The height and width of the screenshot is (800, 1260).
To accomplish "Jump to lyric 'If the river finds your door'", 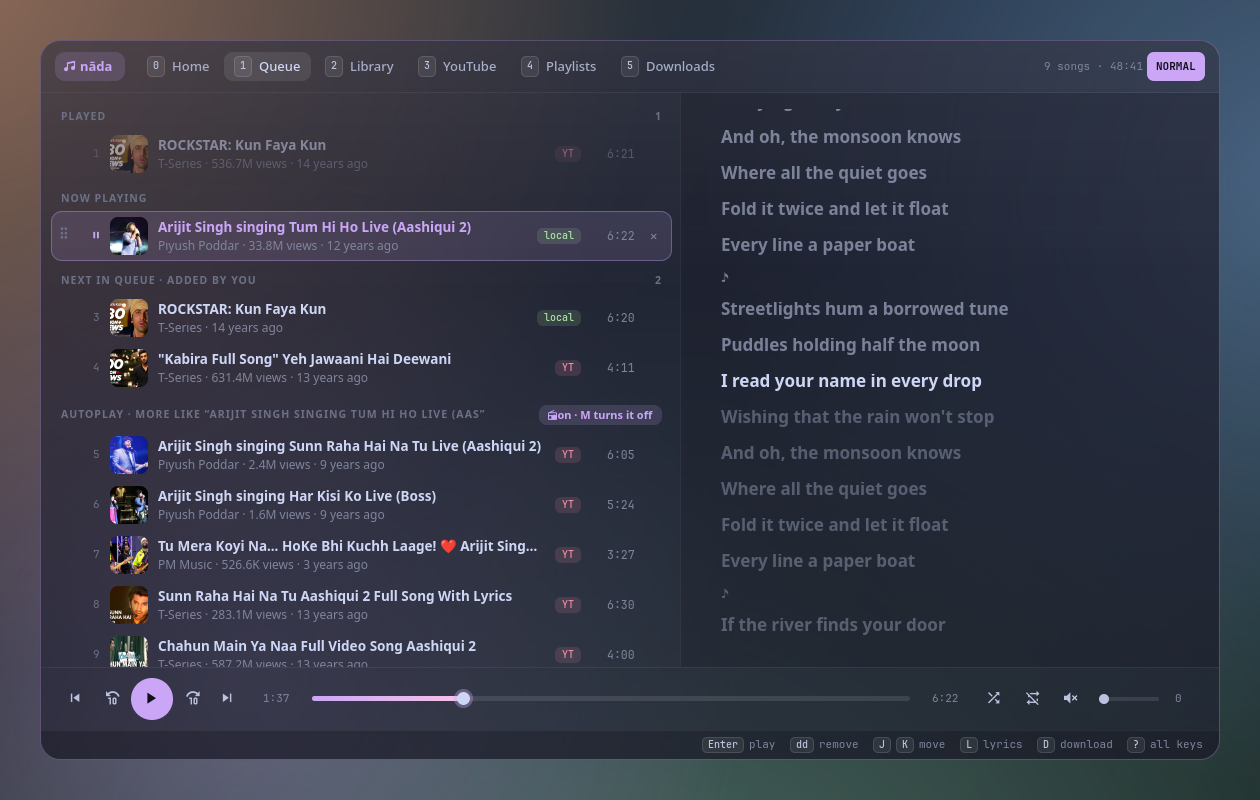I will tap(833, 625).
